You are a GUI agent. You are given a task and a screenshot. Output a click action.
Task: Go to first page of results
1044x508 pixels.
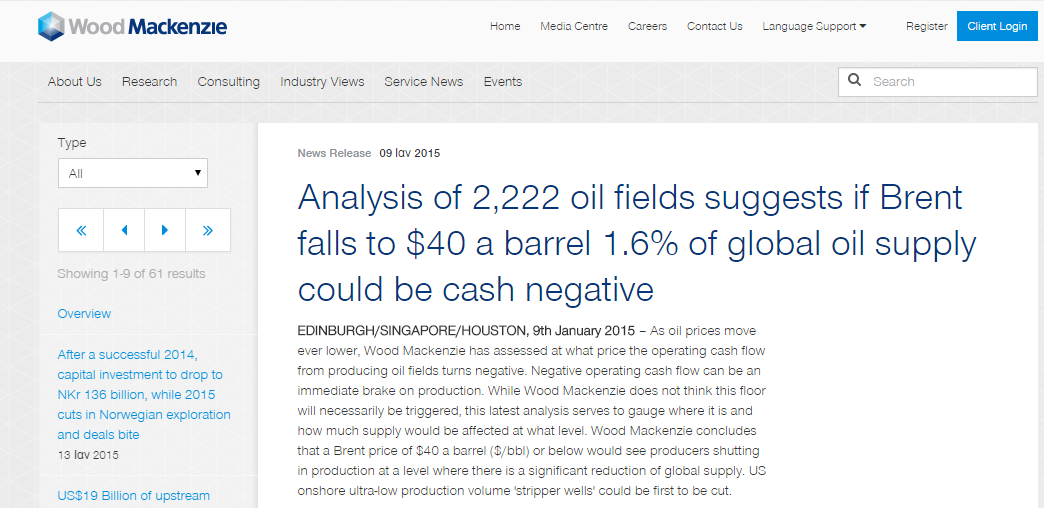(x=81, y=230)
